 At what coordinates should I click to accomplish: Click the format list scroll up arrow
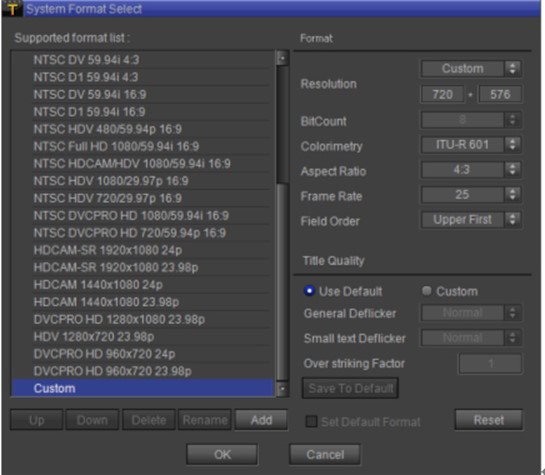(x=282, y=58)
